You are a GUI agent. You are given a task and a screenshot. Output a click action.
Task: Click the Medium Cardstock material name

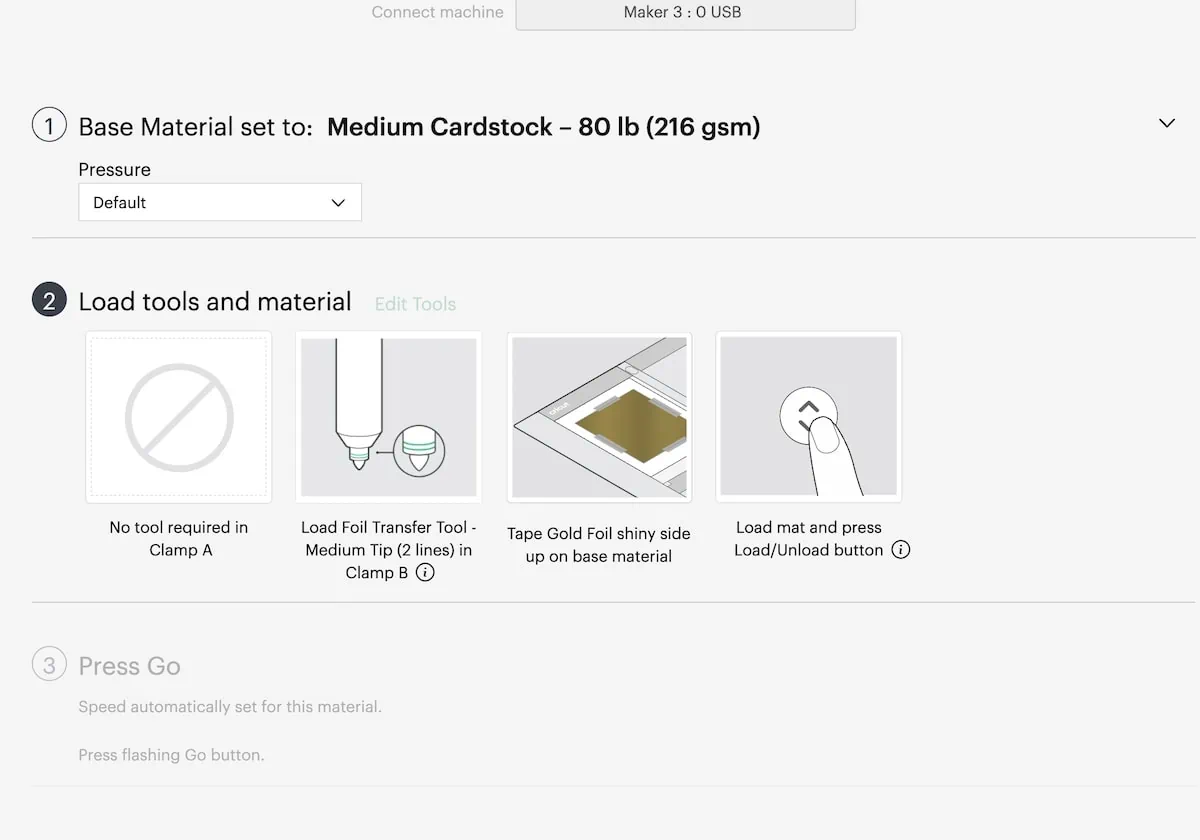click(544, 127)
